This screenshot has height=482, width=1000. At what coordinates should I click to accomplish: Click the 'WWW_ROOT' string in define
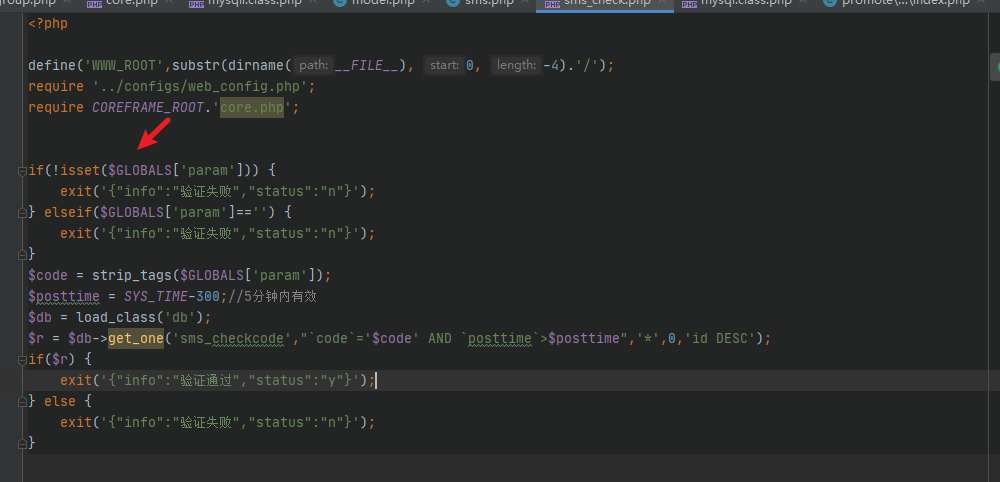(124, 65)
